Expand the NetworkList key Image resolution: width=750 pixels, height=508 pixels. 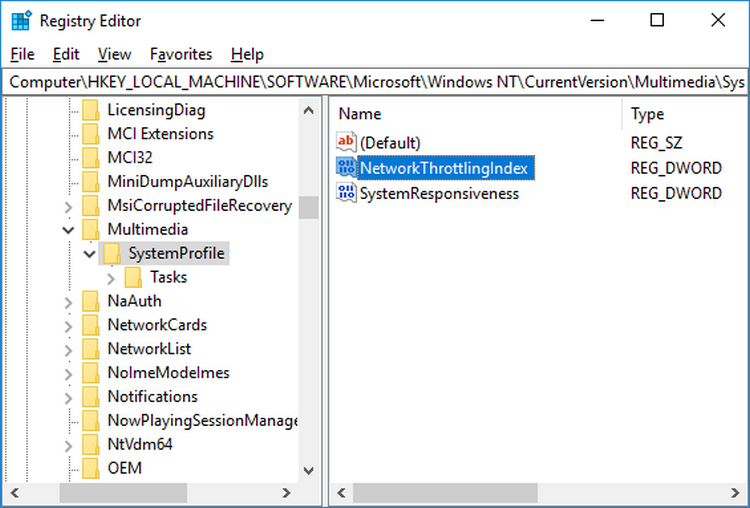(x=68, y=350)
